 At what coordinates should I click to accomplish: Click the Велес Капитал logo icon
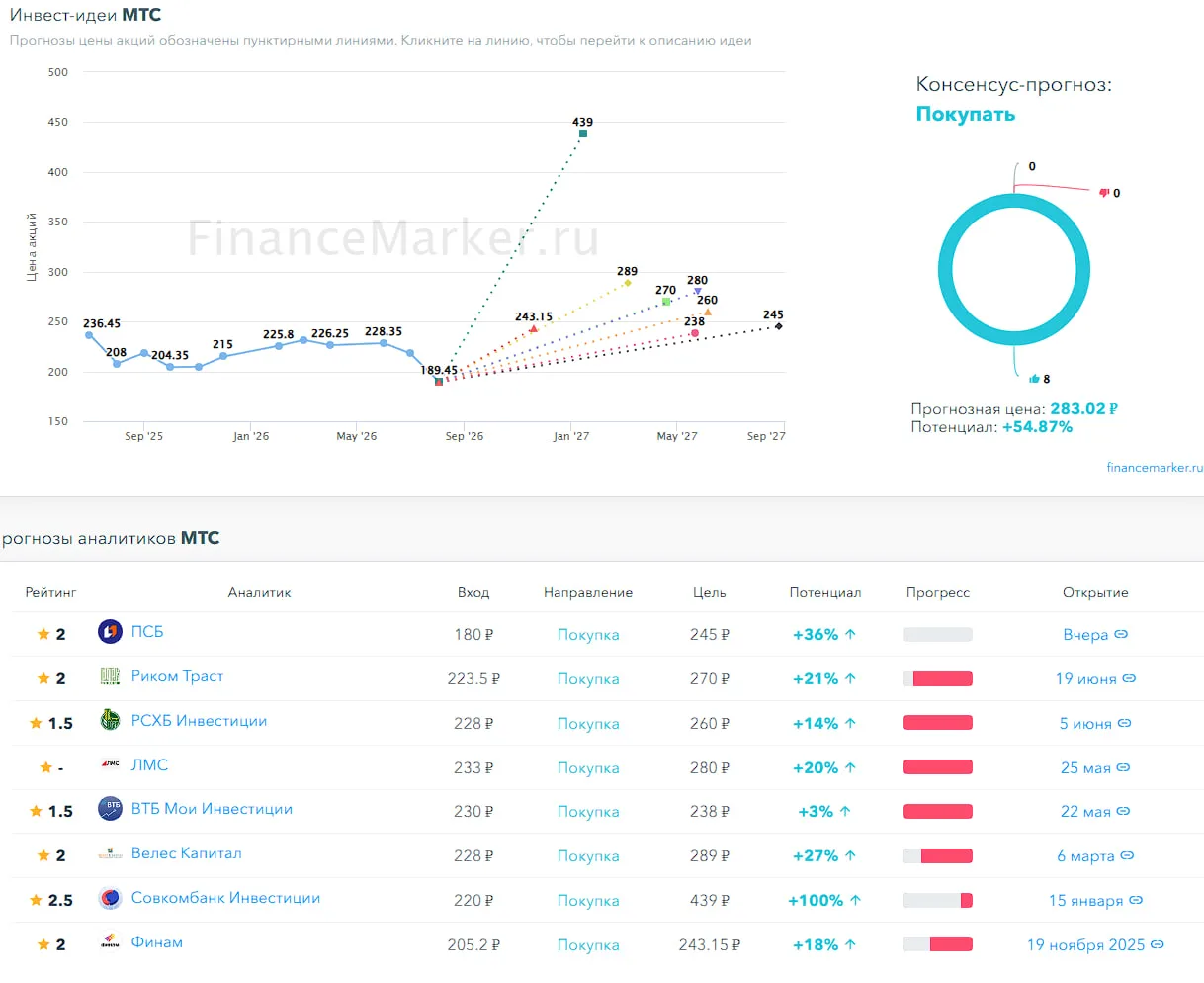110,853
